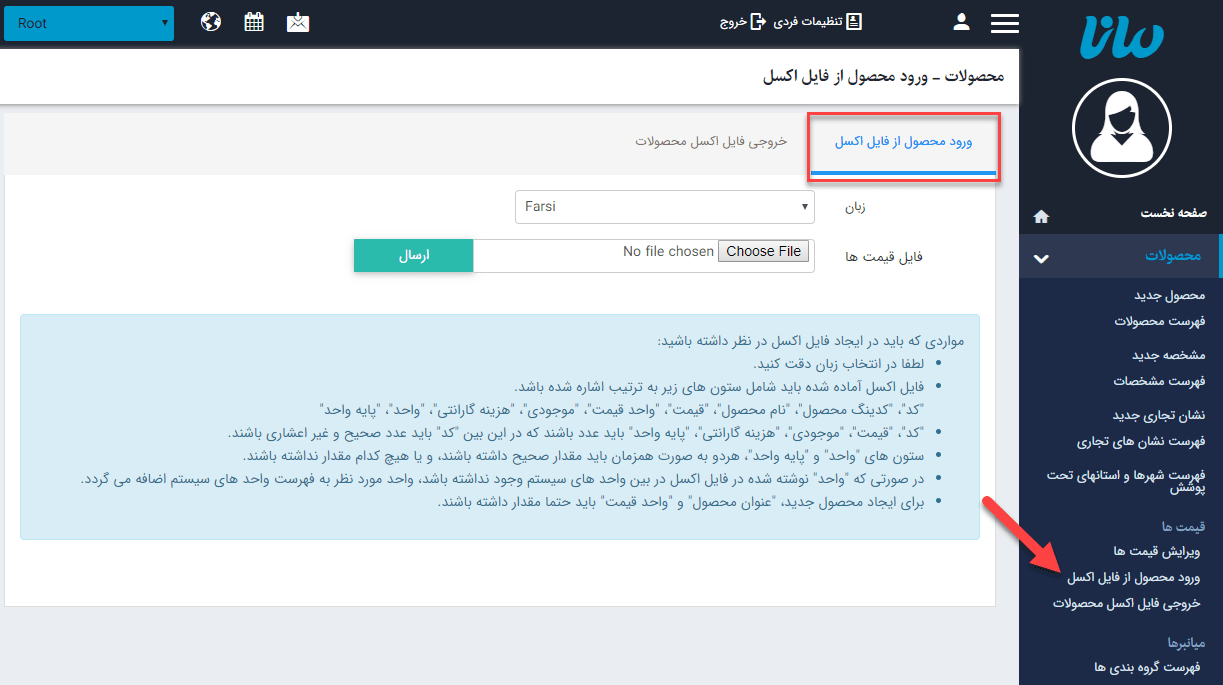Image resolution: width=1223 pixels, height=685 pixels.
Task: Click Choose File to pick a price file
Action: 763,251
